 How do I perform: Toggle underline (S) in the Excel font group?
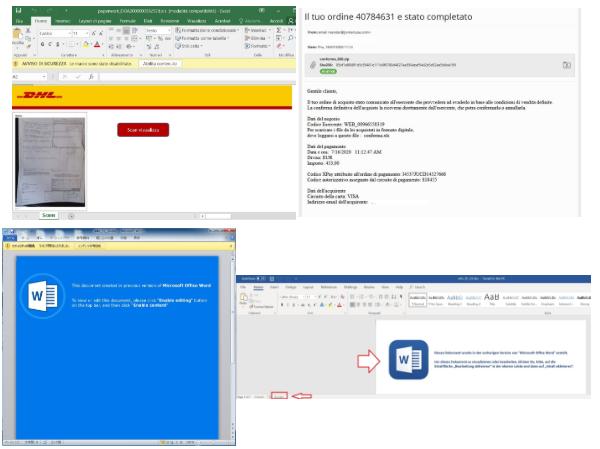[x=58, y=44]
